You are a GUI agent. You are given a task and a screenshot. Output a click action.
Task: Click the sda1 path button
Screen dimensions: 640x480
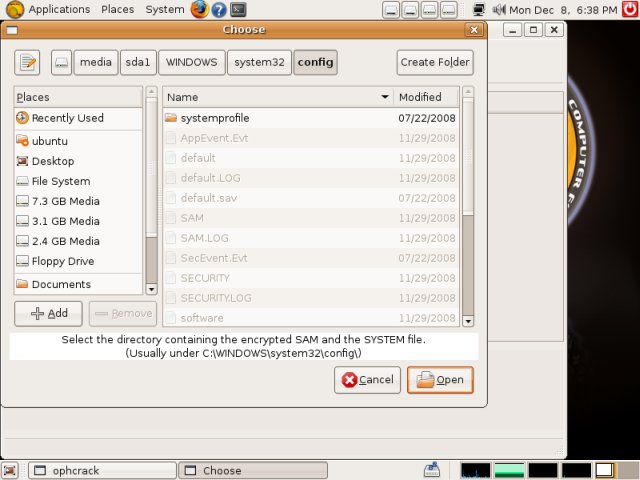138,62
